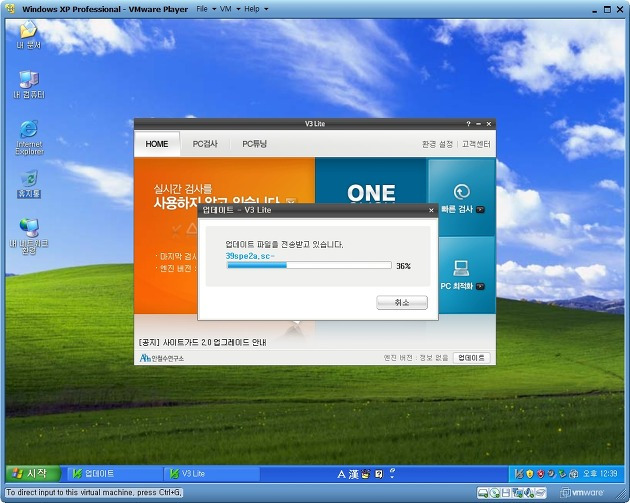The width and height of the screenshot is (630, 503).
Task: Open the 사이트가드 2.0 업그레이드 안내 notice
Action: tap(202, 342)
